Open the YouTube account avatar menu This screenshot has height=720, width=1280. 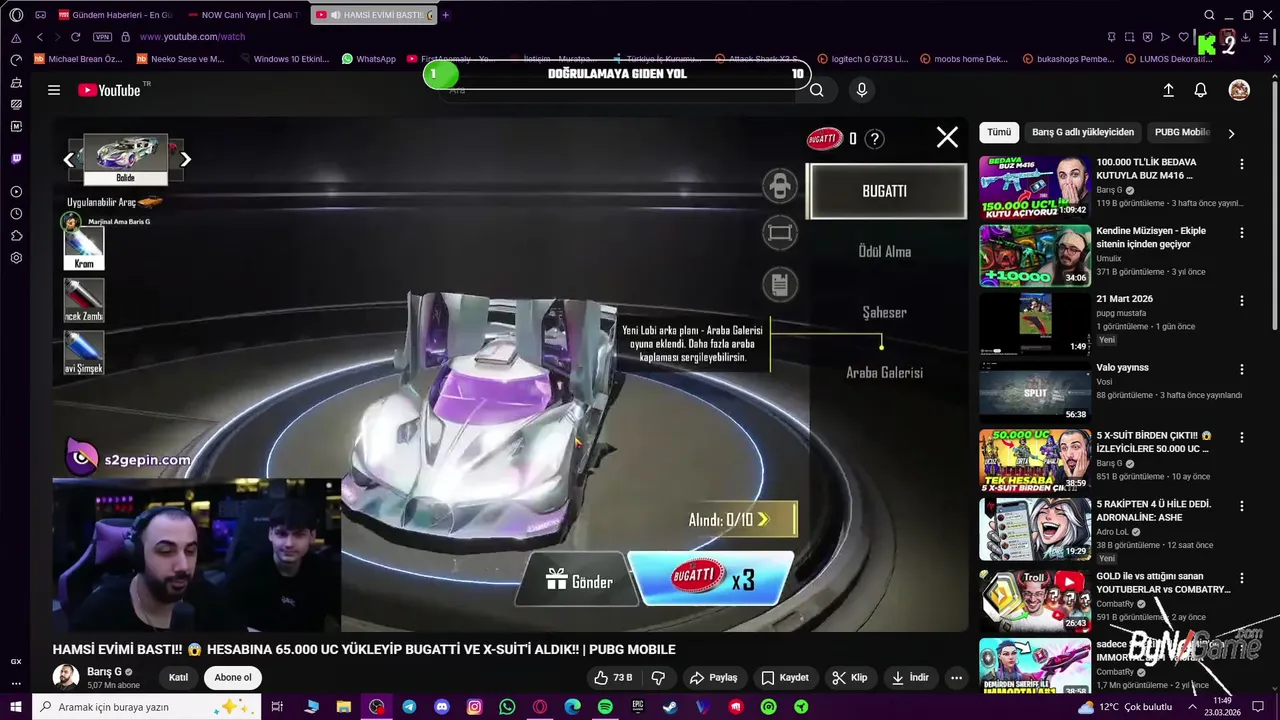(x=1239, y=90)
